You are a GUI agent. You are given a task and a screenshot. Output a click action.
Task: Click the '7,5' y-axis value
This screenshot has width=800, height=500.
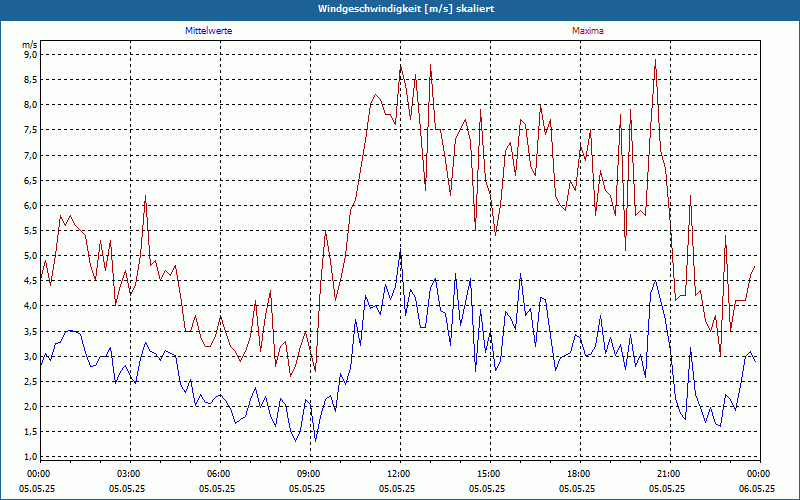(30, 130)
